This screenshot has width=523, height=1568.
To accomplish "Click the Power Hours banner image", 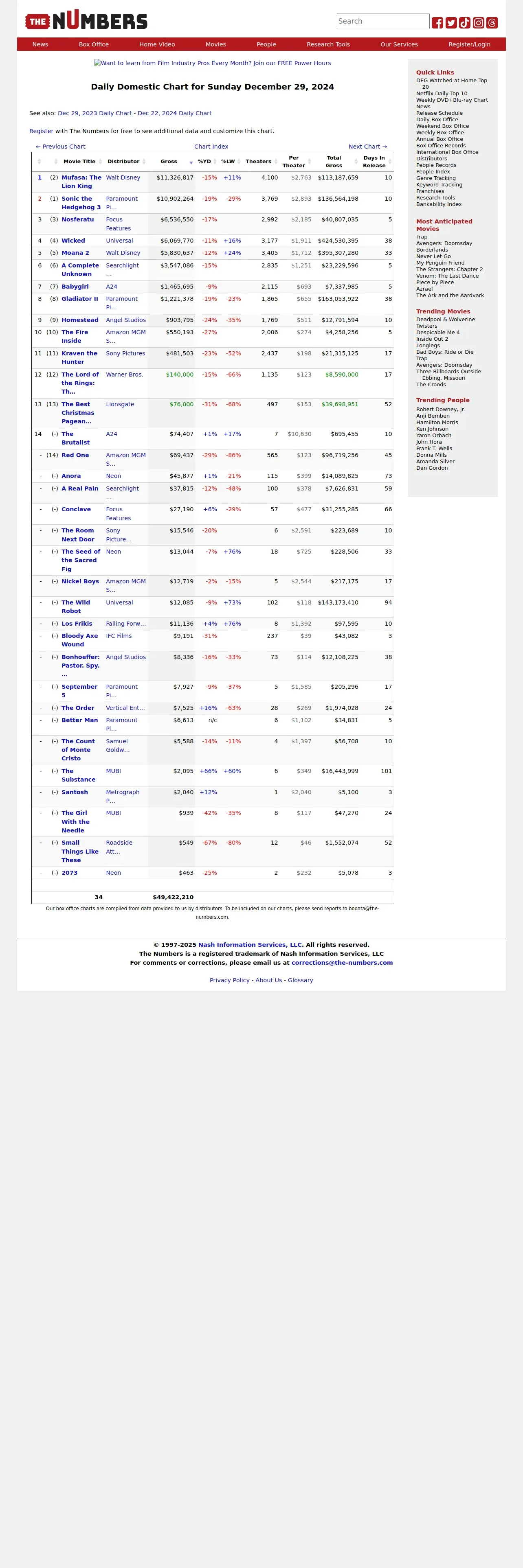I will coord(213,64).
